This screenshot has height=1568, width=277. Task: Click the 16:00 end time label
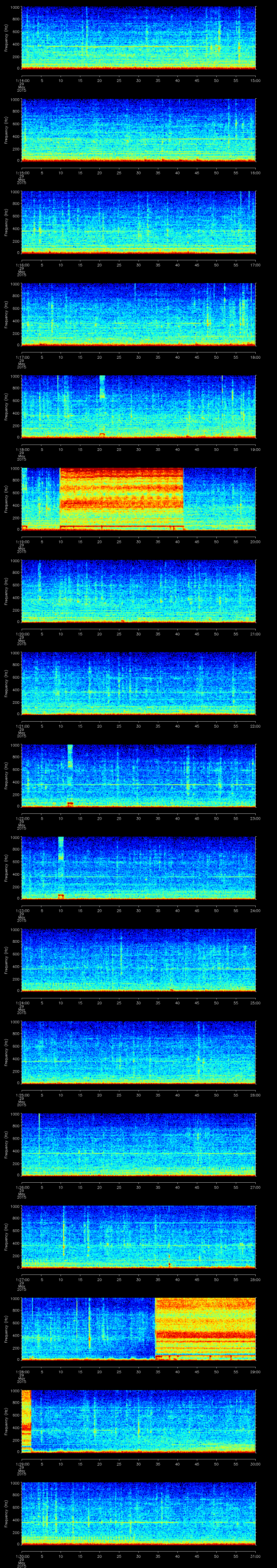pos(256,173)
